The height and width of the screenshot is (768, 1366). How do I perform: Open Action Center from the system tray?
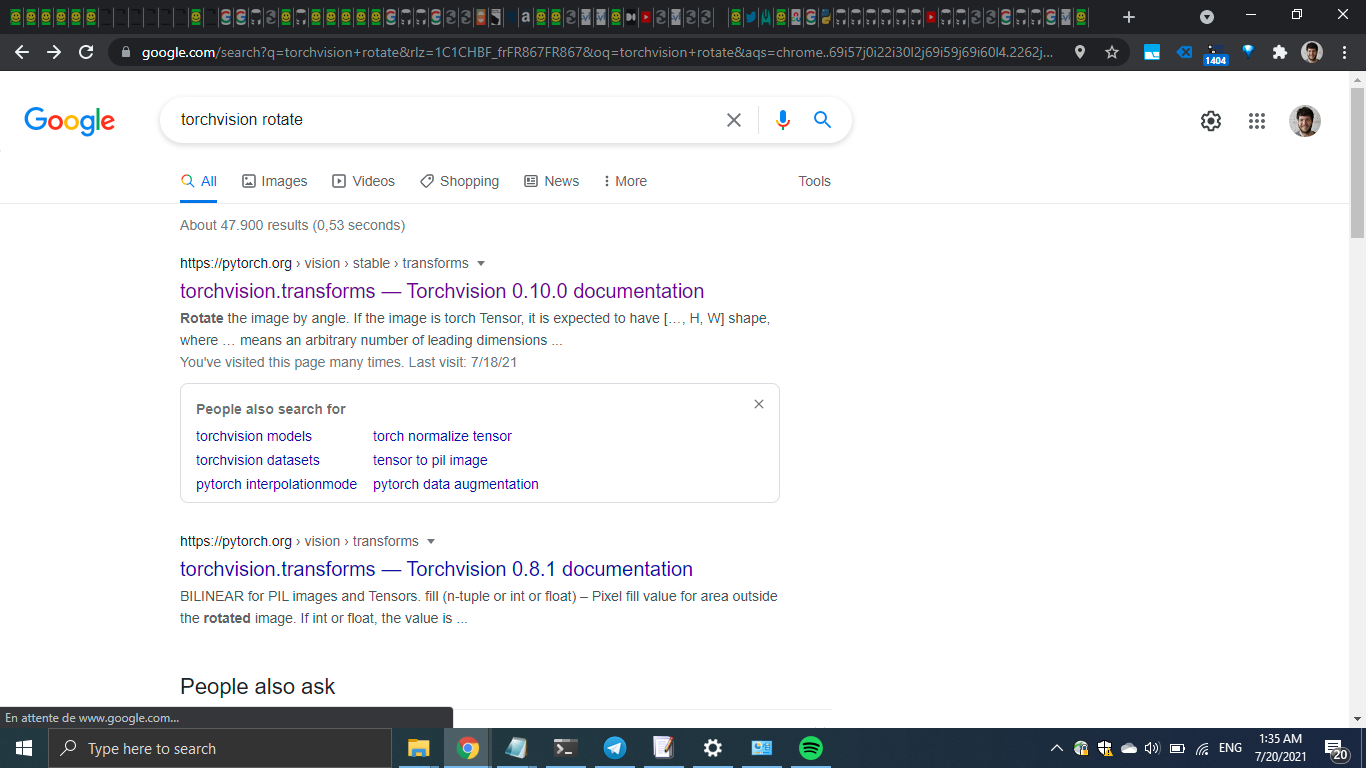1334,747
